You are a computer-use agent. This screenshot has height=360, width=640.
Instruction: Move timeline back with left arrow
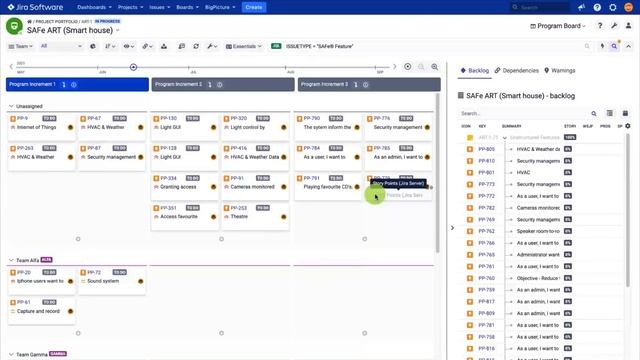pos(11,67)
